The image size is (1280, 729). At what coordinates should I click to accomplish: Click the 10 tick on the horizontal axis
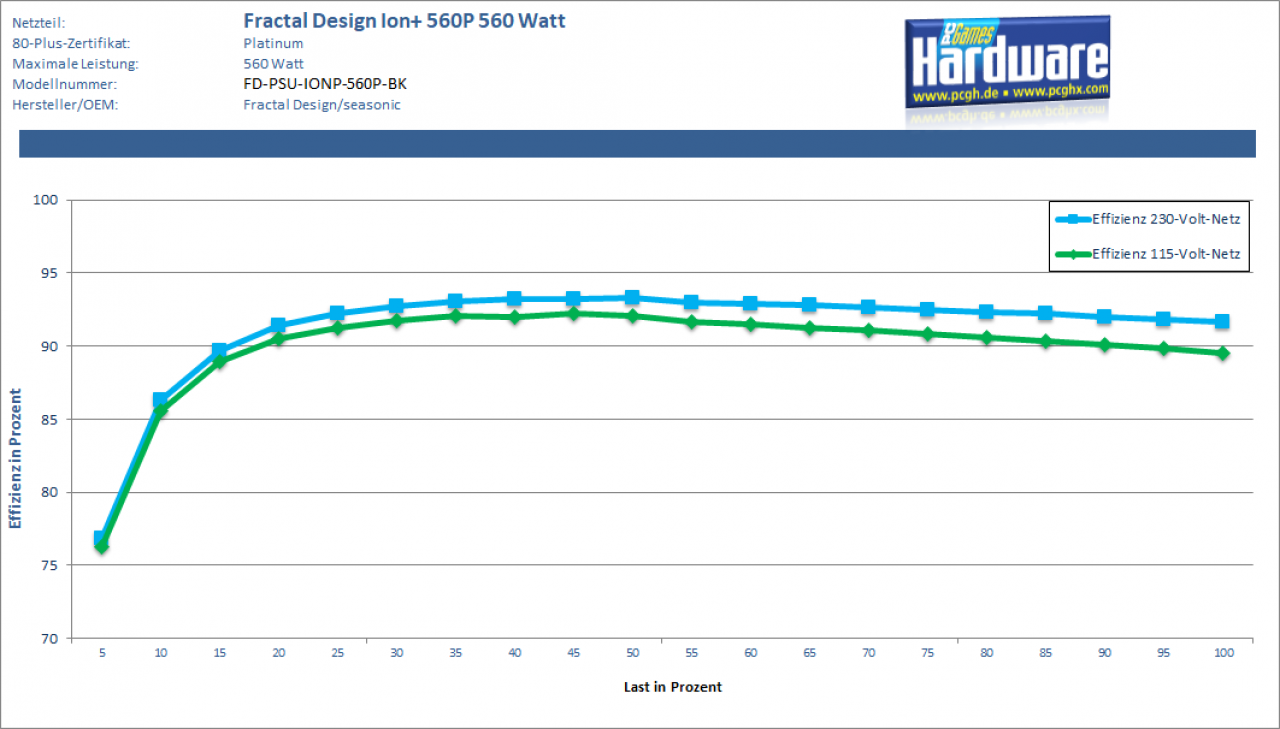click(x=161, y=653)
